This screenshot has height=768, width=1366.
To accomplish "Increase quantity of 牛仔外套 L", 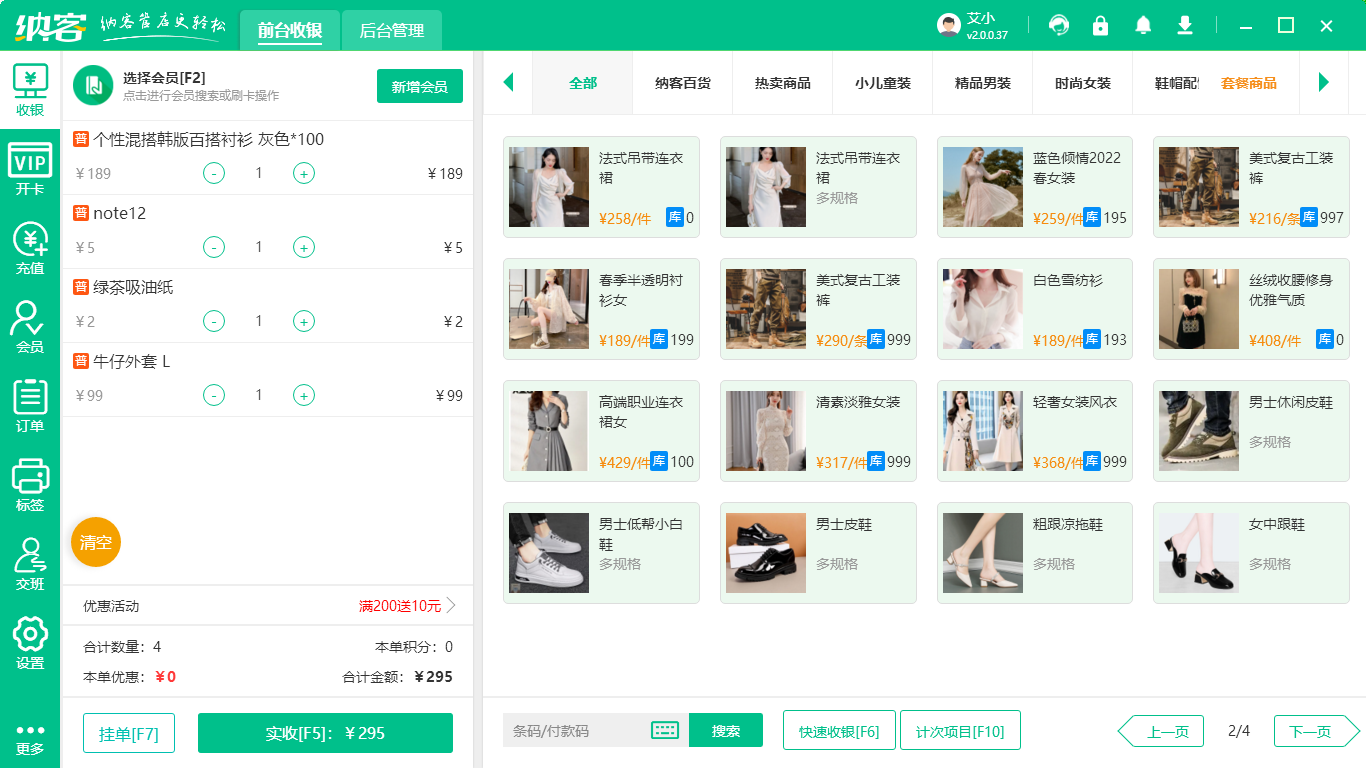I will point(304,395).
